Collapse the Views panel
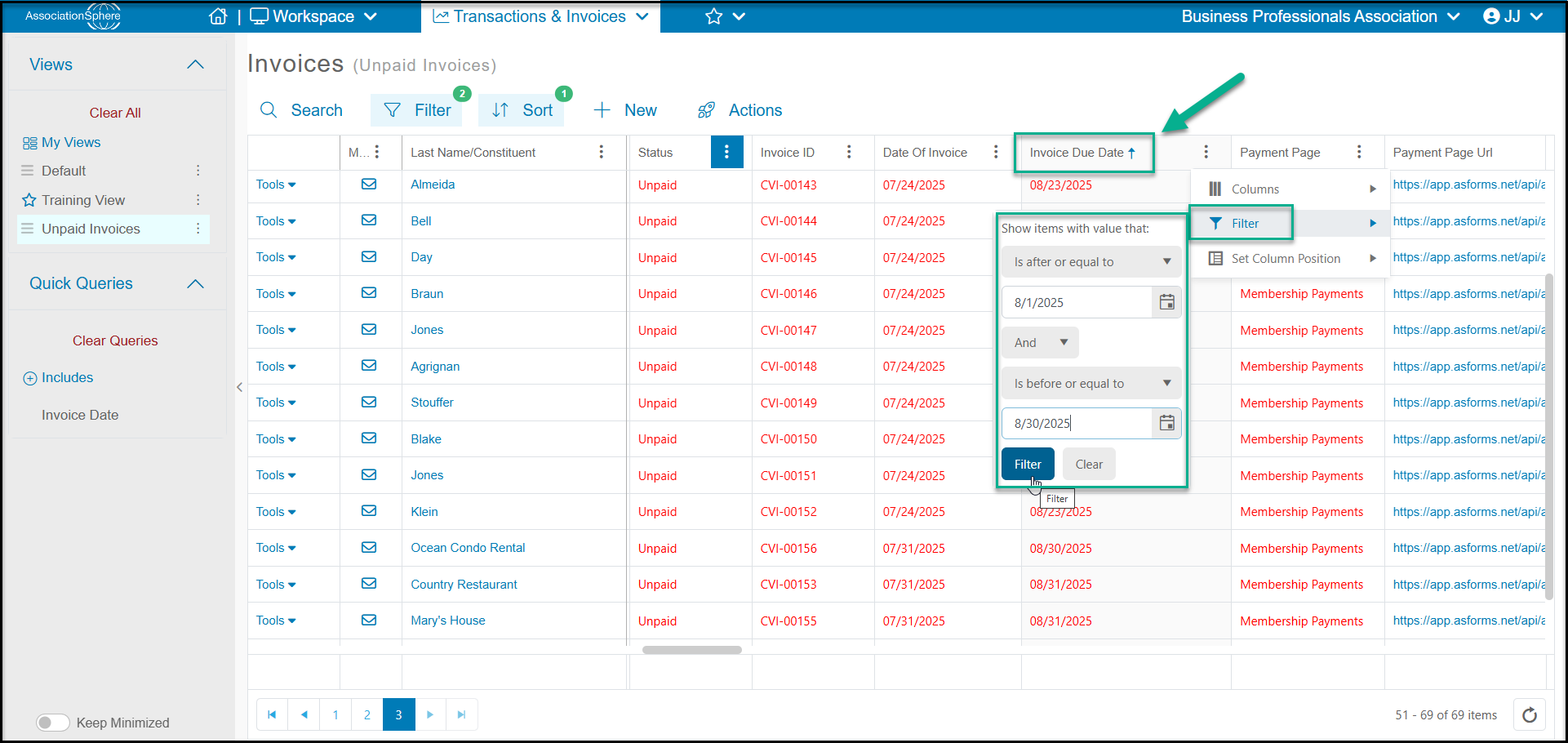 tap(195, 65)
